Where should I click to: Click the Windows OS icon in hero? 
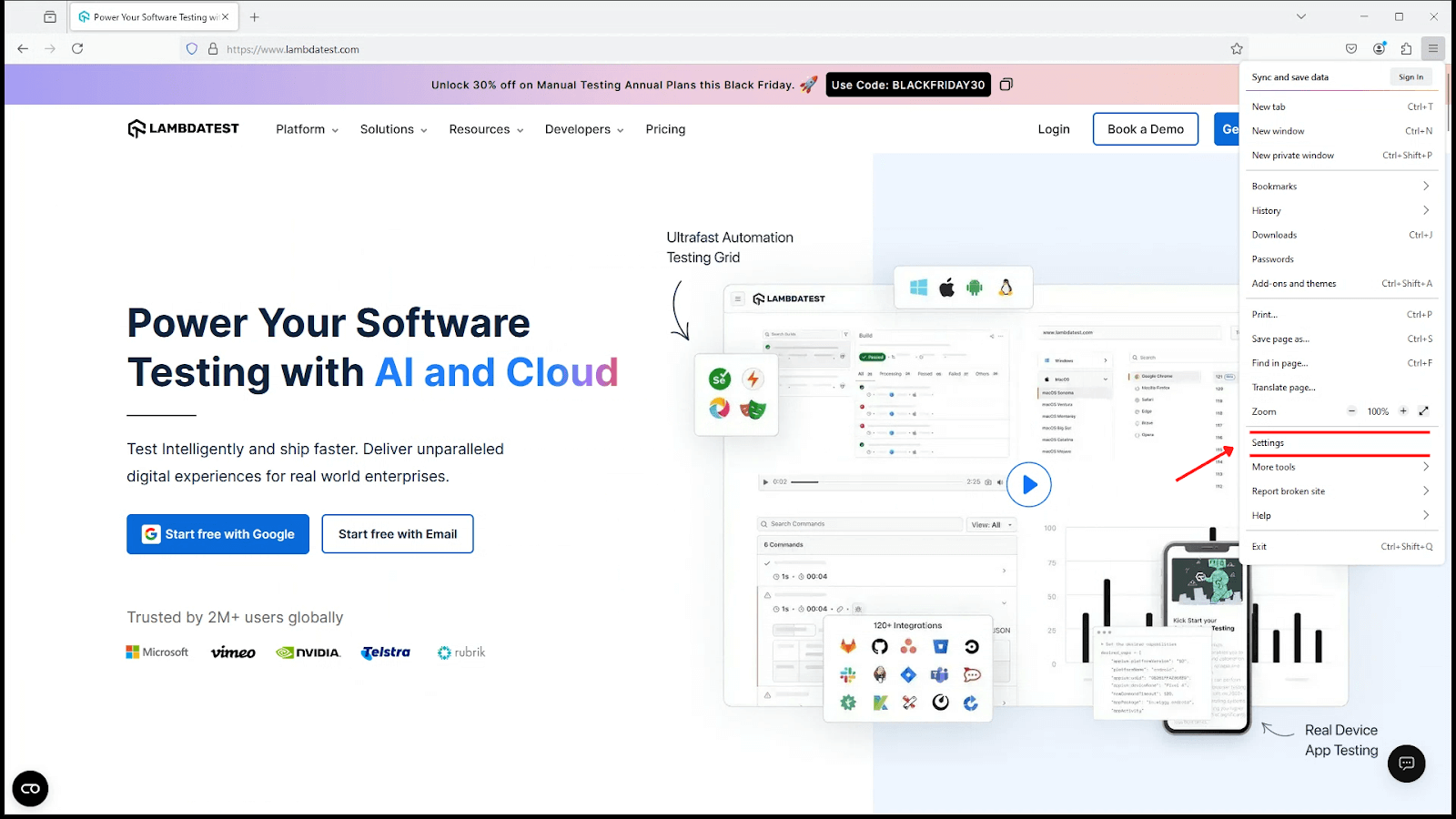[919, 288]
